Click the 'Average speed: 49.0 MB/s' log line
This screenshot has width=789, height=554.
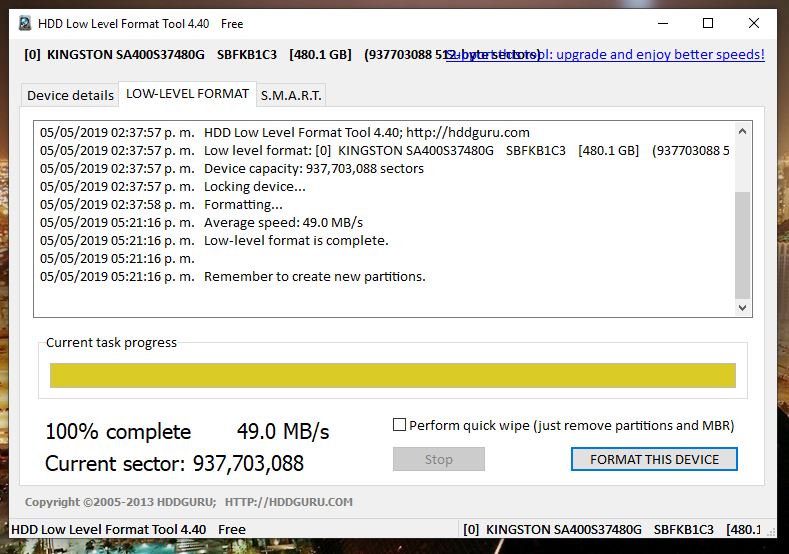[283, 223]
